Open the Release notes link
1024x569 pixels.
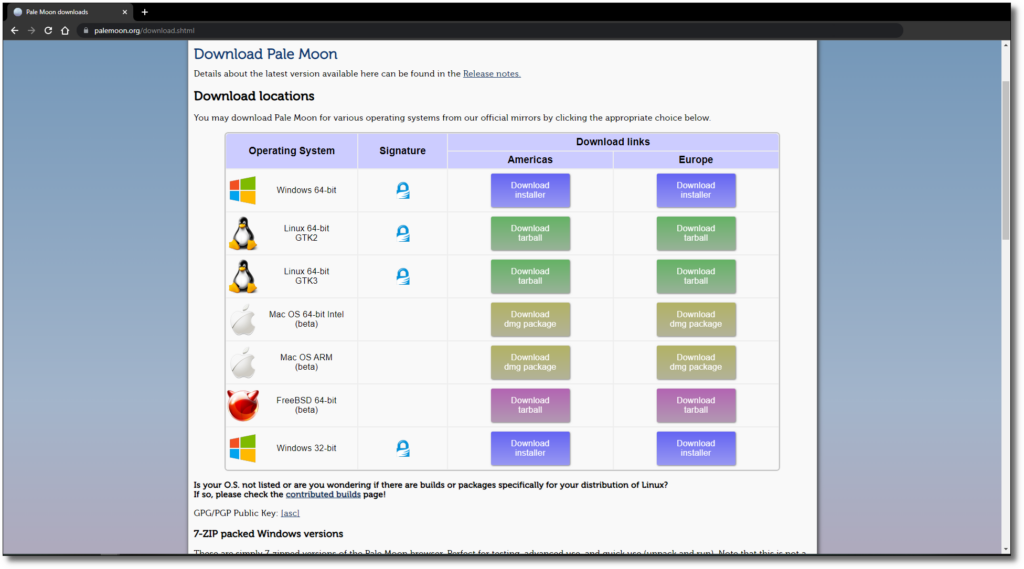[492, 74]
